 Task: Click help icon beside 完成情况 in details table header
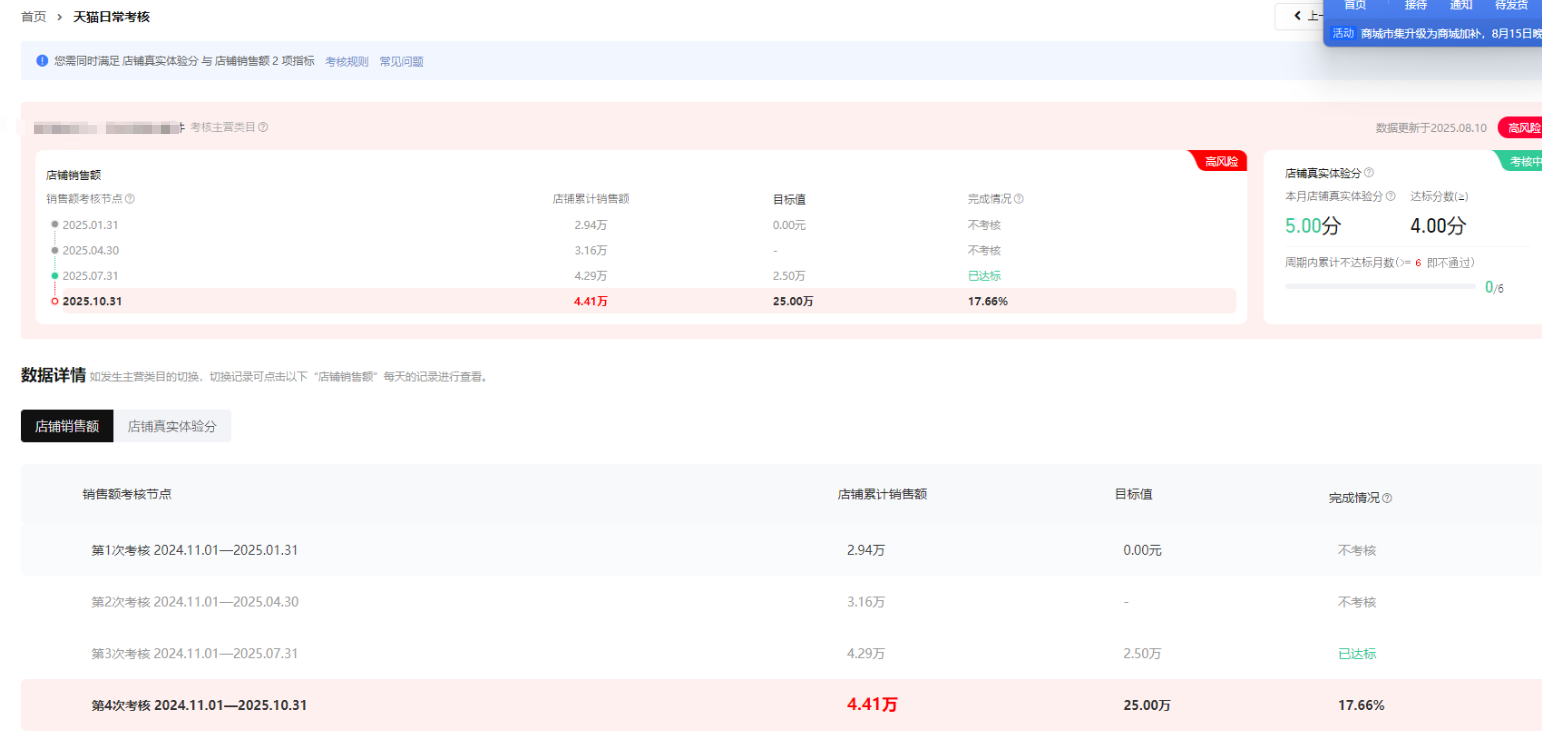(1387, 498)
